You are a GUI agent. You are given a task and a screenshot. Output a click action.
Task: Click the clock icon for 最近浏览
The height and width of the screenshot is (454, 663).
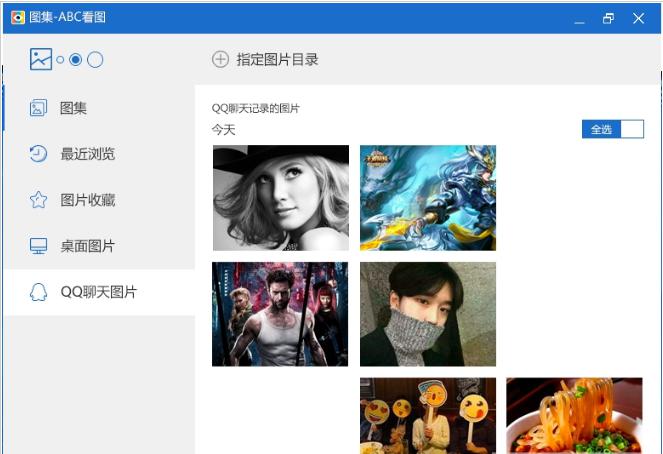pyautogui.click(x=38, y=154)
